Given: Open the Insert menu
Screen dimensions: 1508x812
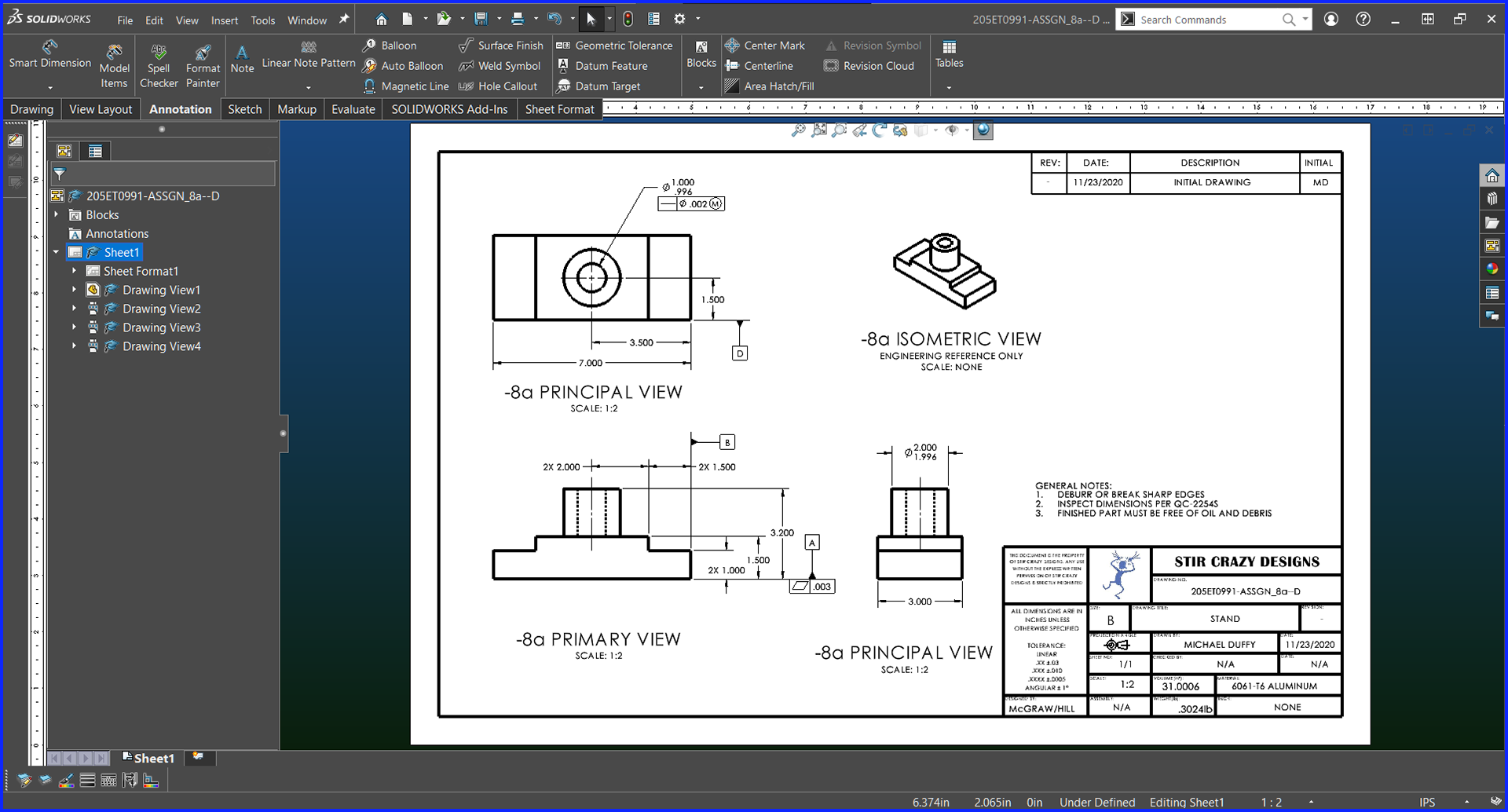Looking at the screenshot, I should (224, 20).
